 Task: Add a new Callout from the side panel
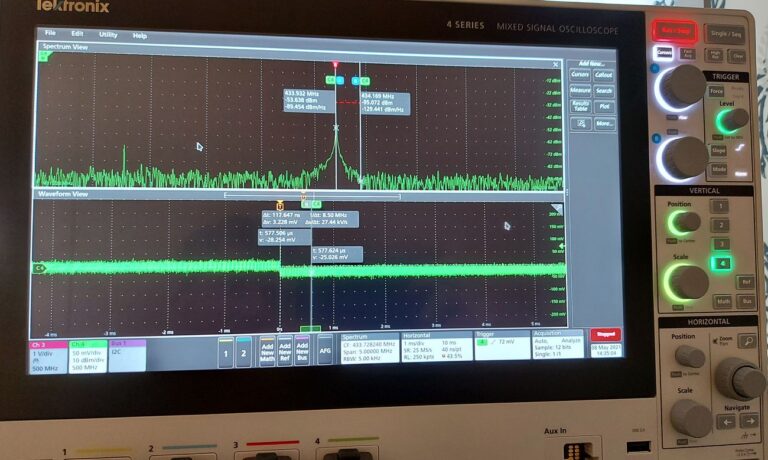603,74
